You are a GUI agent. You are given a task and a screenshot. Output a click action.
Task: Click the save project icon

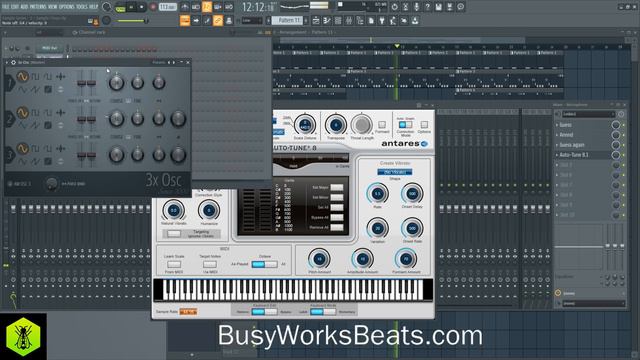(438, 7)
